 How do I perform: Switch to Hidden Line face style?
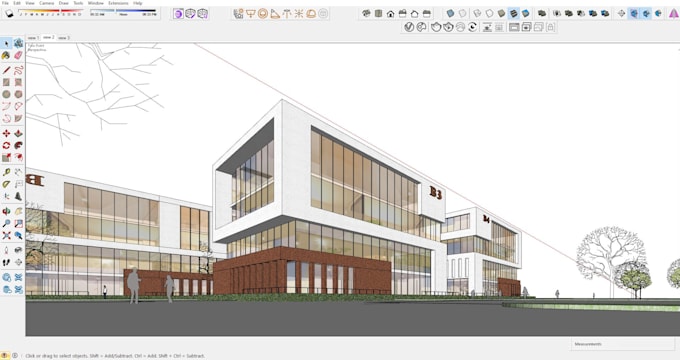click(x=489, y=13)
